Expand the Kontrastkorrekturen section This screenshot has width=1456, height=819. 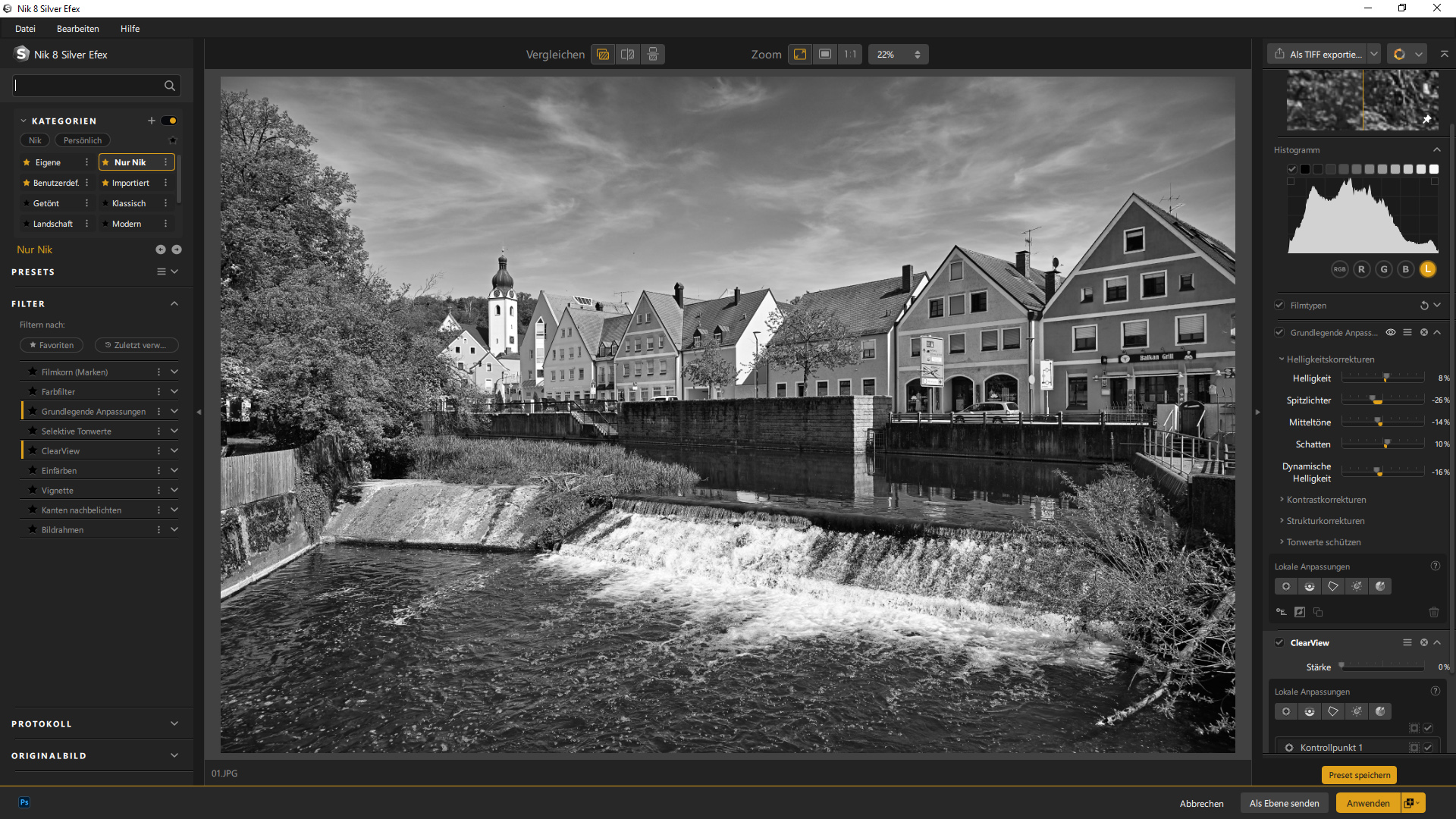tap(1326, 500)
